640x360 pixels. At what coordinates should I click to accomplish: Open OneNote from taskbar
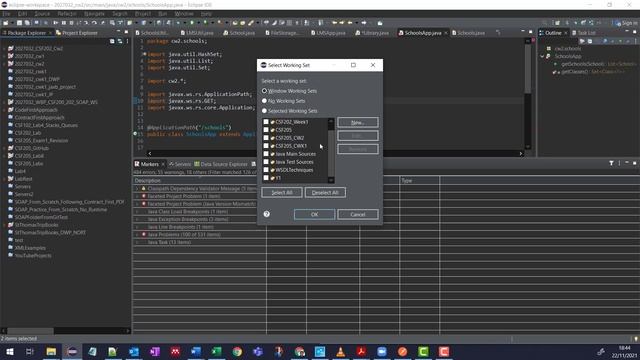click(x=155, y=351)
